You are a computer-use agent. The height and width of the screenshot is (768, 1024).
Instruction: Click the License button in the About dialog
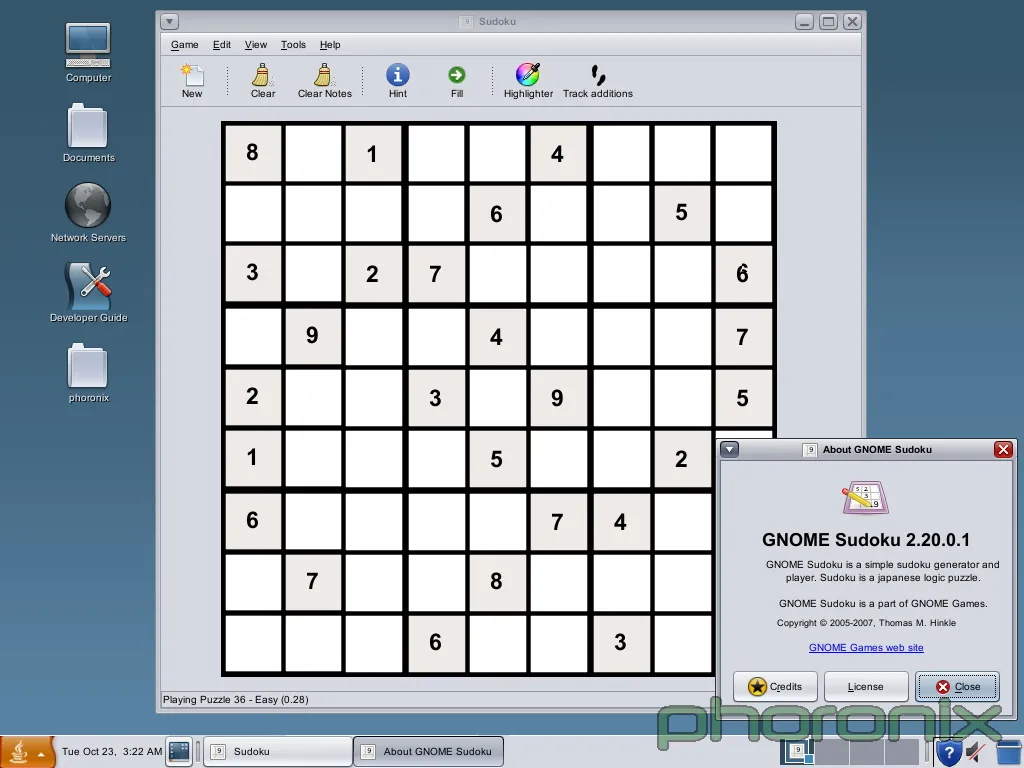click(x=866, y=686)
